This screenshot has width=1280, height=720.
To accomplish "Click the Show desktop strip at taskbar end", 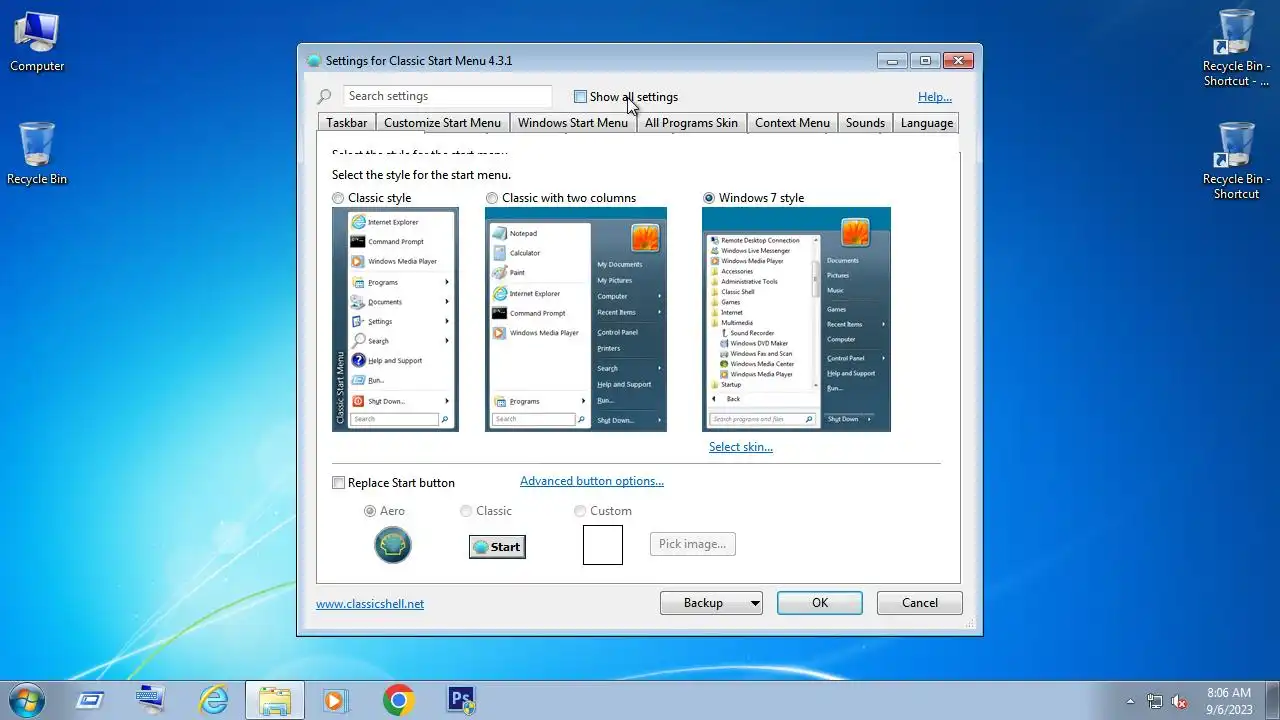I will pos(1273,700).
